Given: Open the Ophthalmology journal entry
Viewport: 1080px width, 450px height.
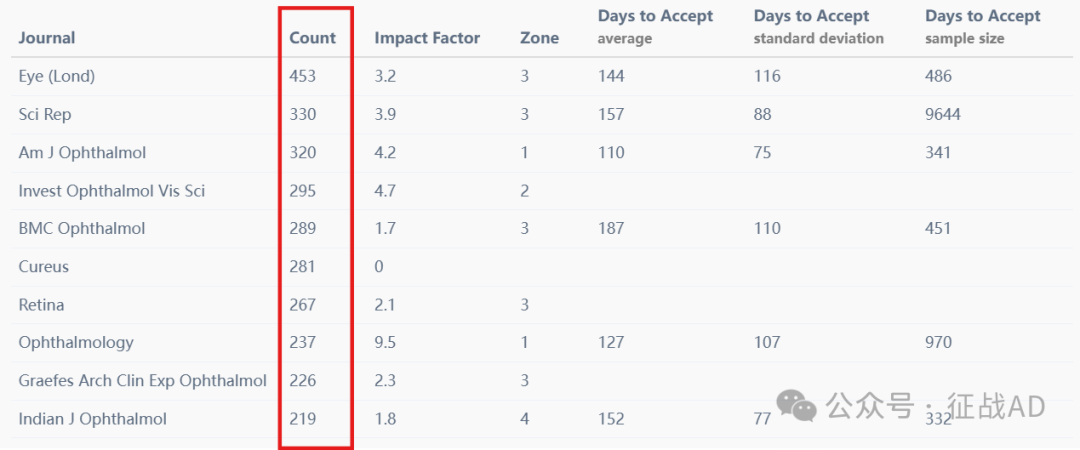Looking at the screenshot, I should coord(76,342).
